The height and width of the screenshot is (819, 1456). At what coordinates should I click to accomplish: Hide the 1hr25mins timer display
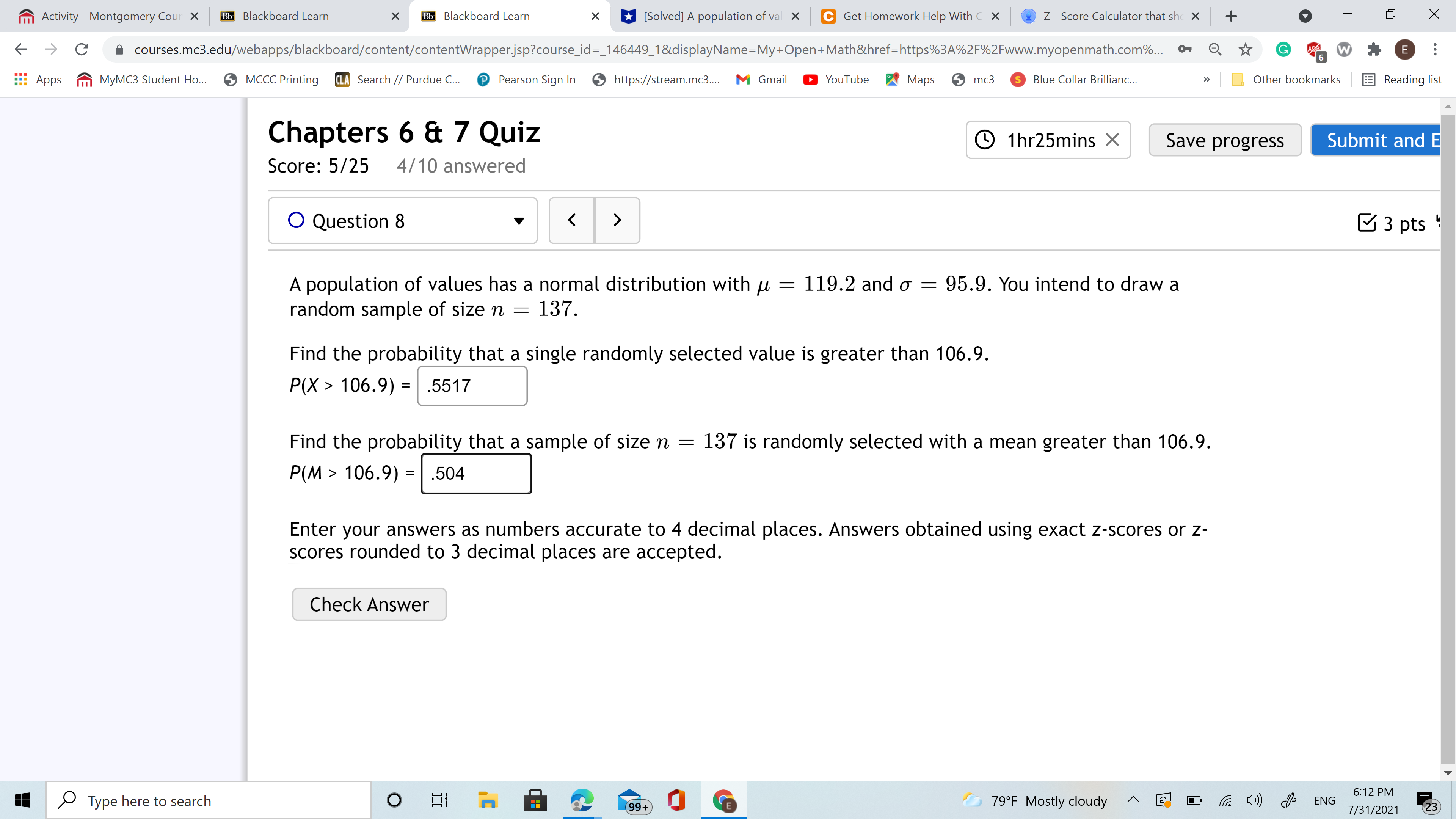point(1112,140)
